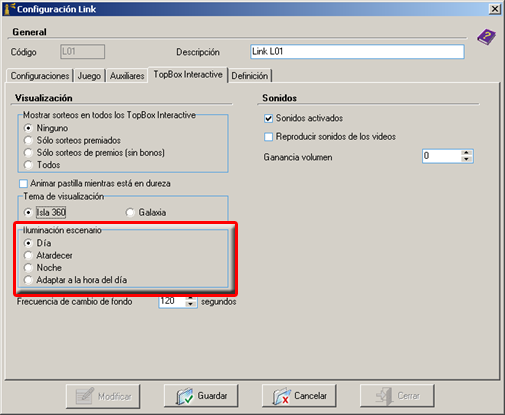The width and height of the screenshot is (505, 415).
Task: Pick Adaptar a la hora del día
Action: tap(28, 280)
